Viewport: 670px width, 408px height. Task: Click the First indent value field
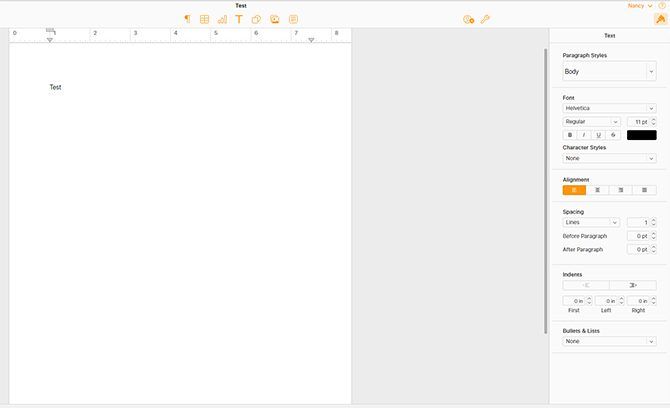pos(574,301)
